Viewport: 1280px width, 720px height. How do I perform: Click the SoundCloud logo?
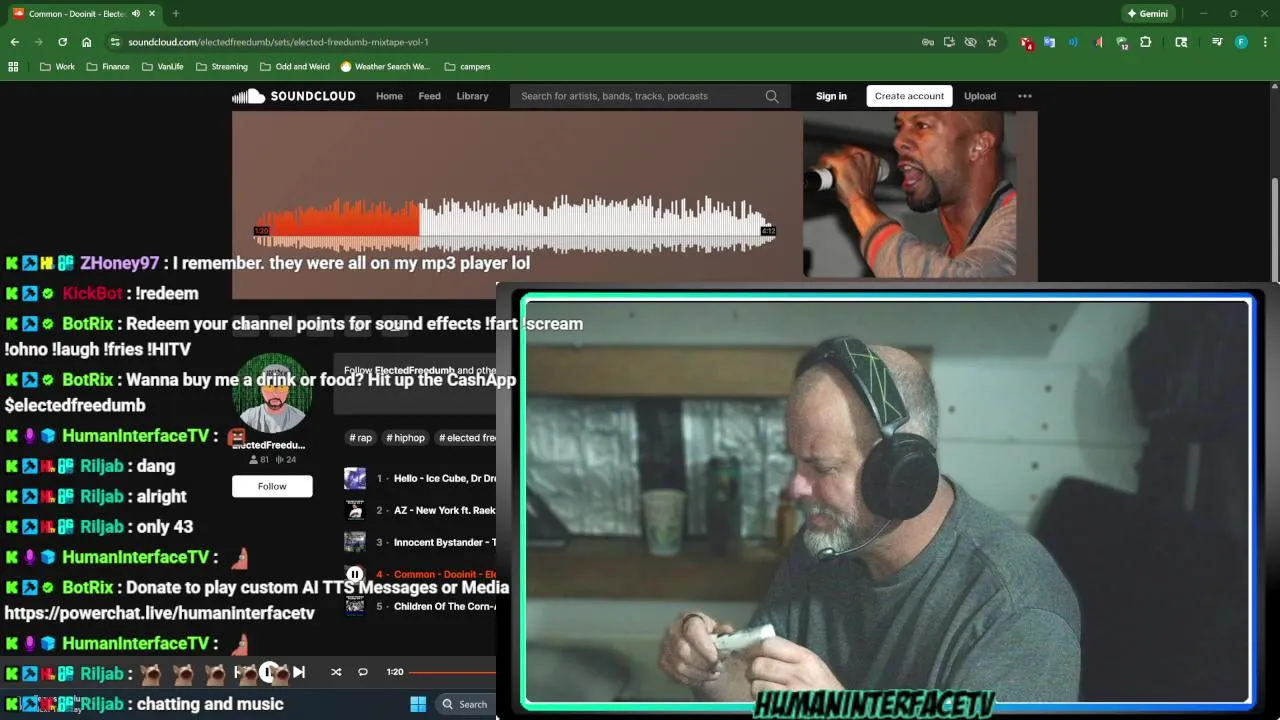click(294, 96)
